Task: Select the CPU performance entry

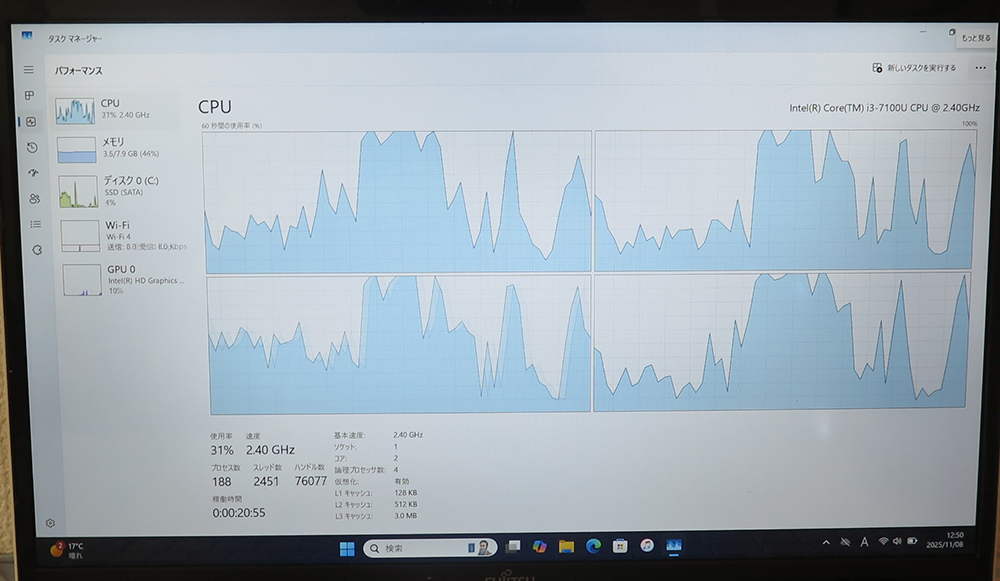Action: pyautogui.click(x=116, y=110)
